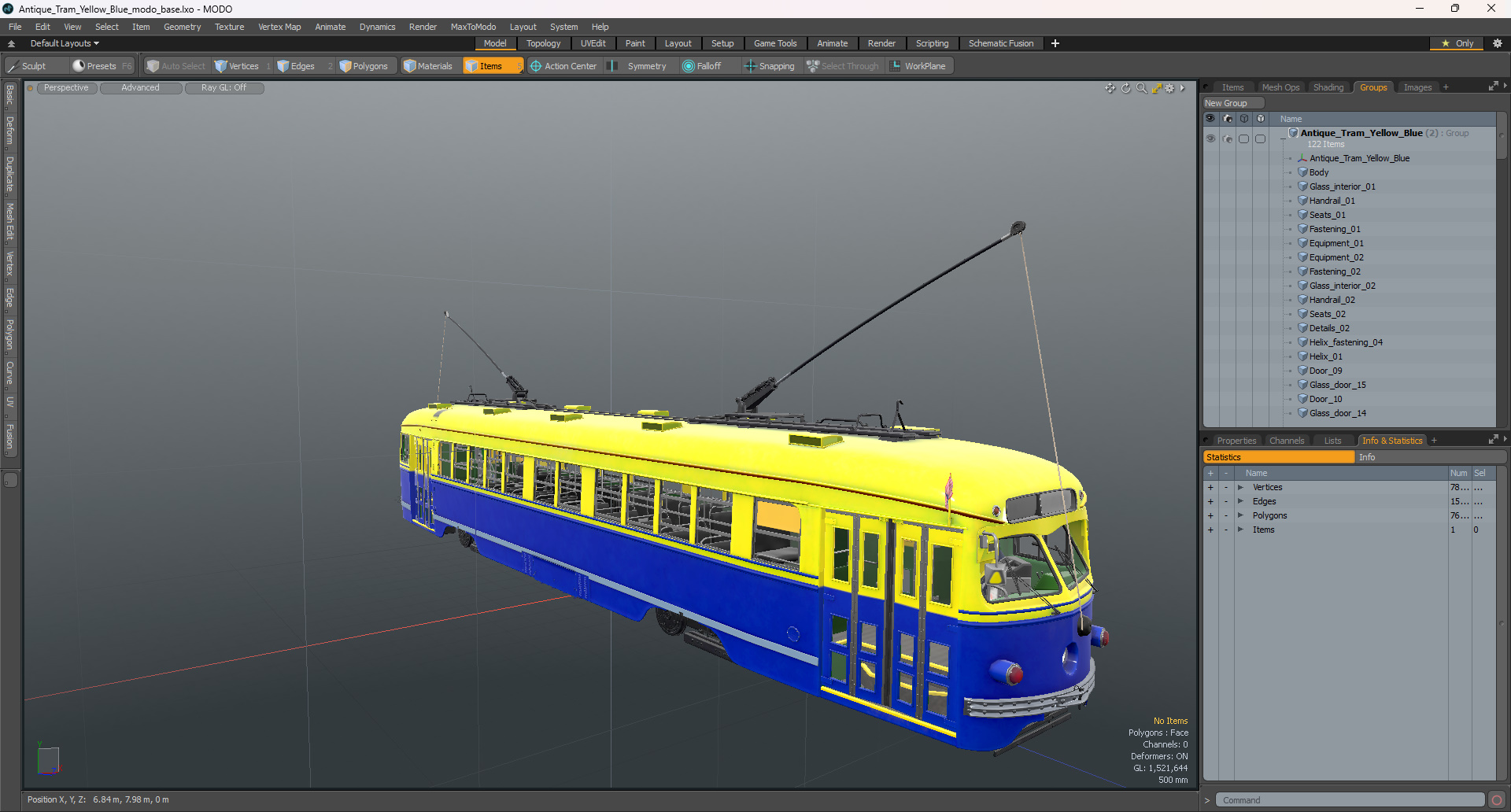This screenshot has width=1511, height=812.
Task: Click the viewport maximize icon
Action: point(1156,88)
